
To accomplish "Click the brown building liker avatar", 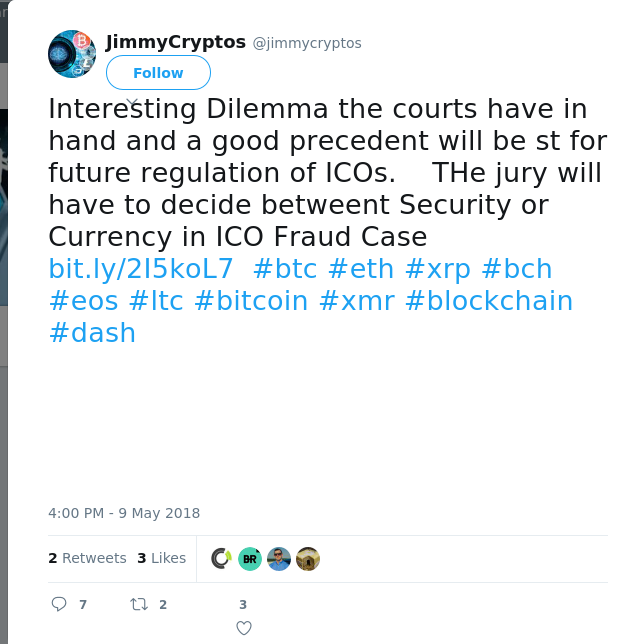I will coord(308,559).
